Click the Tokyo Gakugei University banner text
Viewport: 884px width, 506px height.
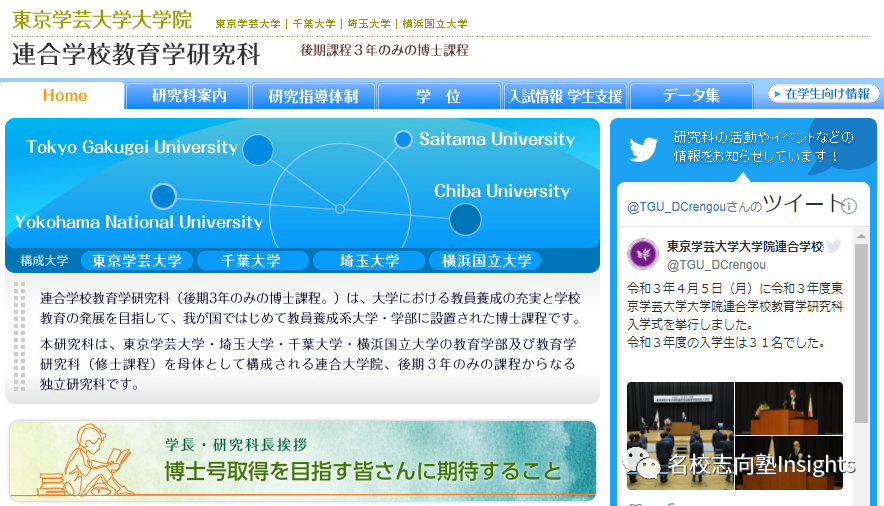[x=132, y=147]
